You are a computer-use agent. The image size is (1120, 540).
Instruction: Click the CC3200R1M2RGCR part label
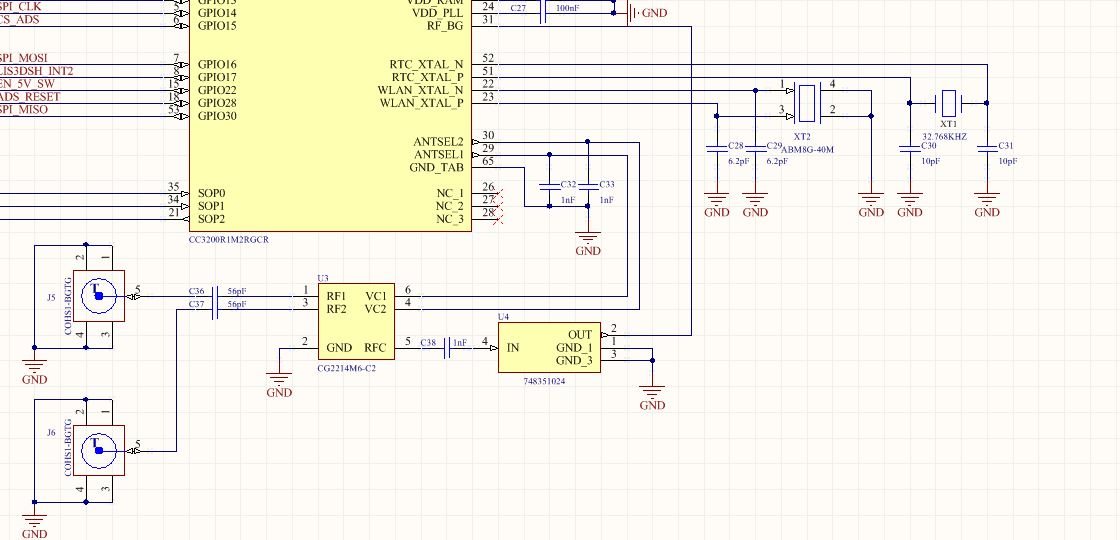coord(229,240)
